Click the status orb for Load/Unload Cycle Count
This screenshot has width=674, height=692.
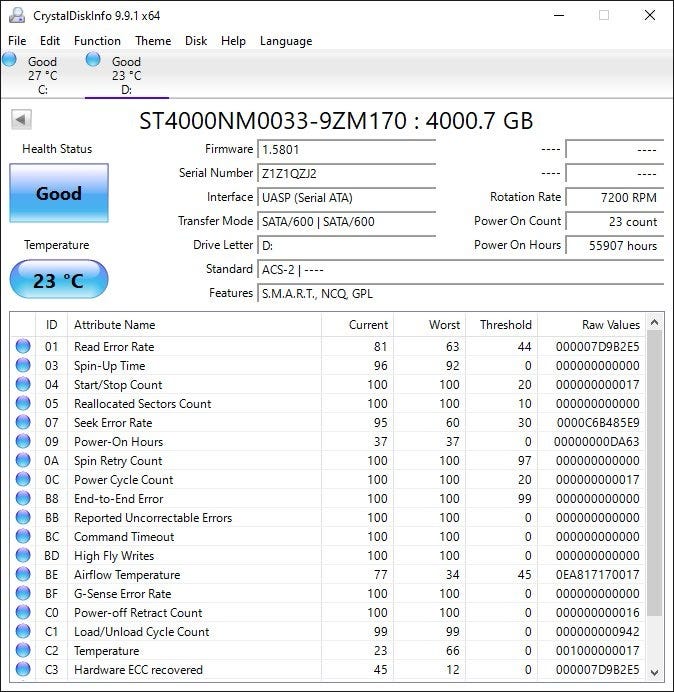point(23,631)
